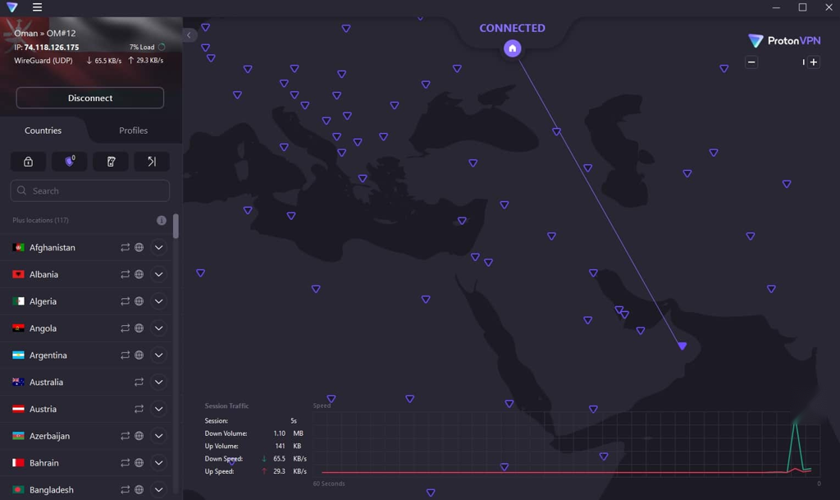Image resolution: width=840 pixels, height=500 pixels.
Task: Toggle NetShield shield feature
Action: [69, 161]
